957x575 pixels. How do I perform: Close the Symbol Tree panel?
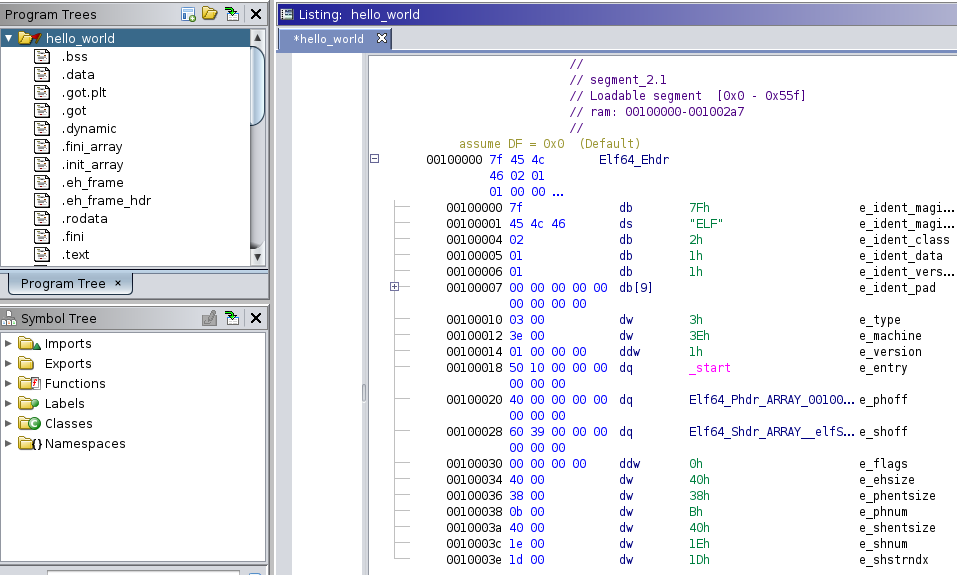point(256,318)
